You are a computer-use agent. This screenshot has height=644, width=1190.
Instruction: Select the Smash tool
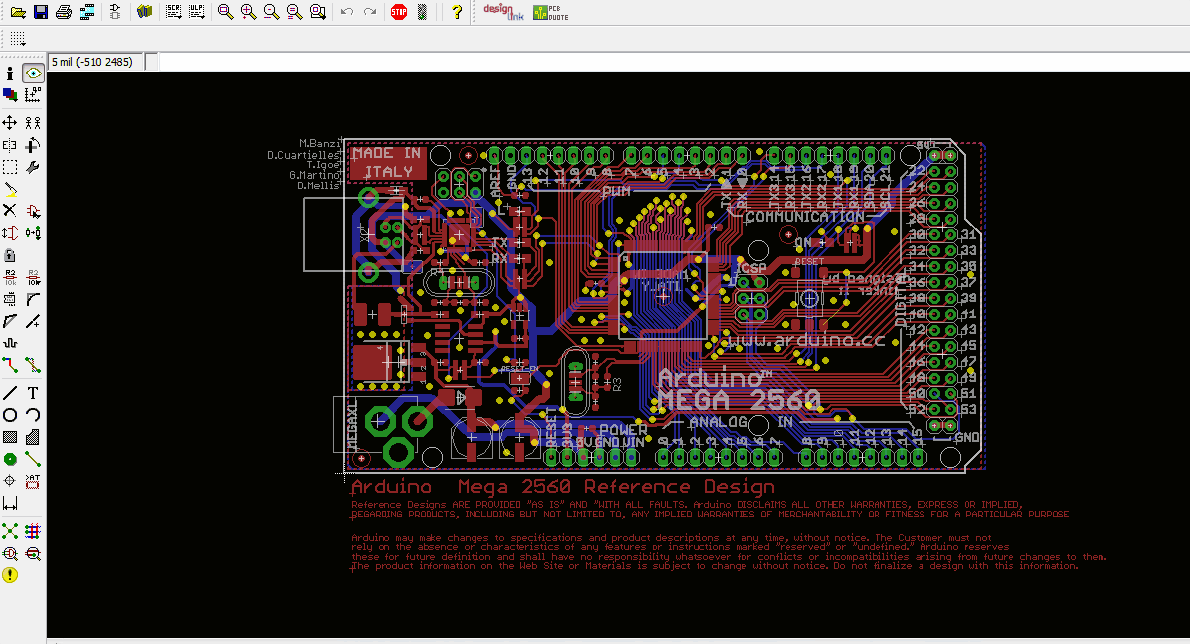tap(10, 300)
